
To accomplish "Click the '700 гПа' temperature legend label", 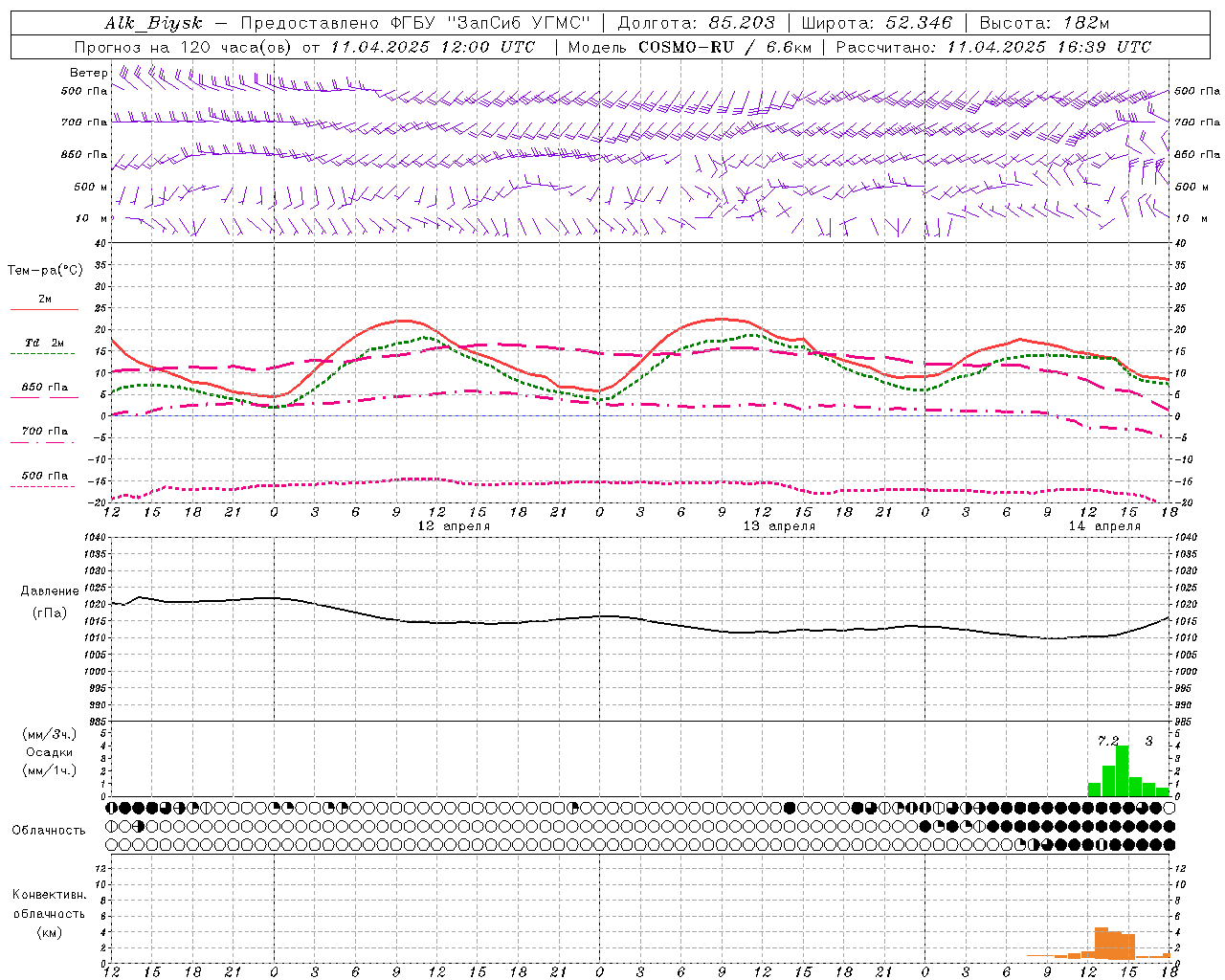I will (x=45, y=432).
